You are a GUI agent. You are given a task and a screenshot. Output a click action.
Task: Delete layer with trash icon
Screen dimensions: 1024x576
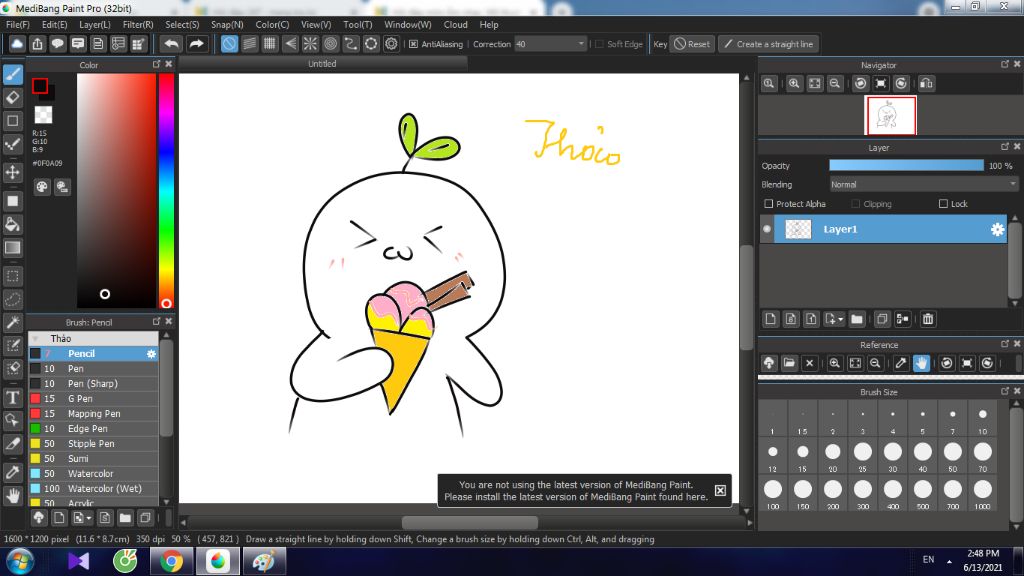click(x=928, y=319)
